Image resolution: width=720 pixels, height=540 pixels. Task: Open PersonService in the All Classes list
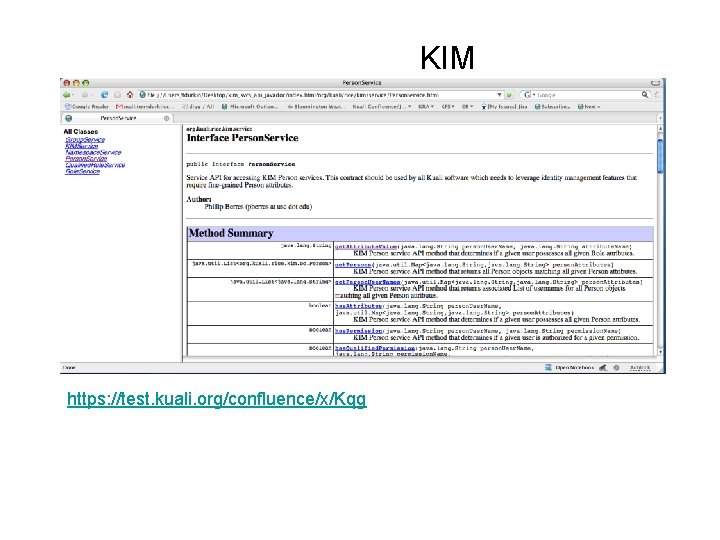pyautogui.click(x=86, y=158)
